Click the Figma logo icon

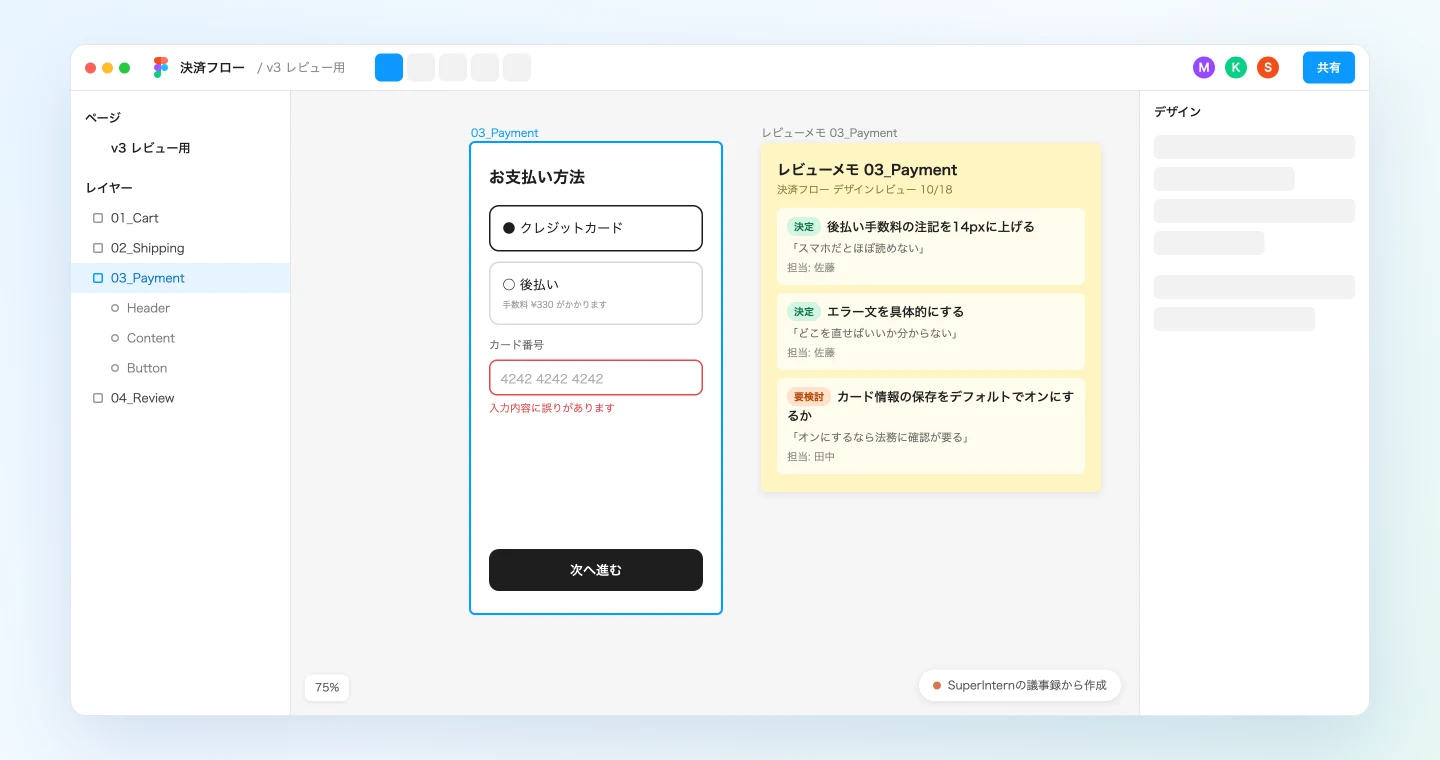(161, 67)
